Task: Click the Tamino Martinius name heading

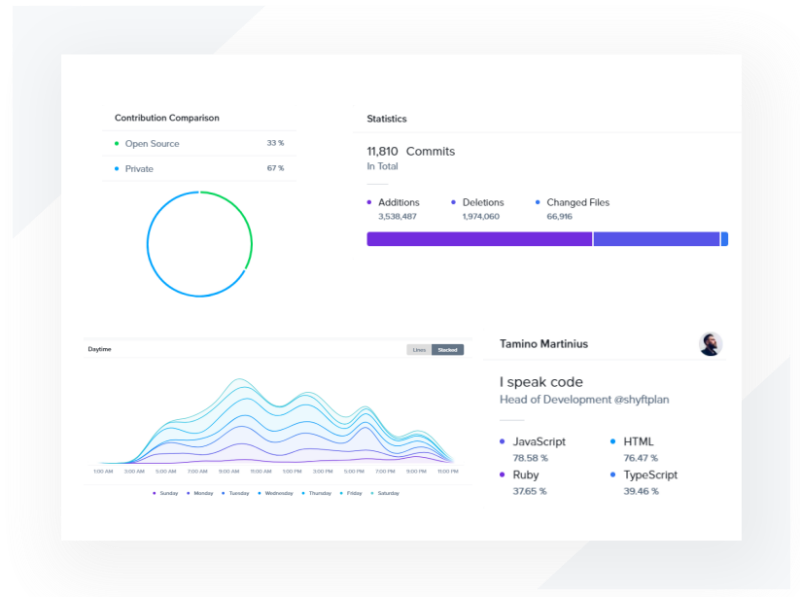Action: [x=543, y=344]
